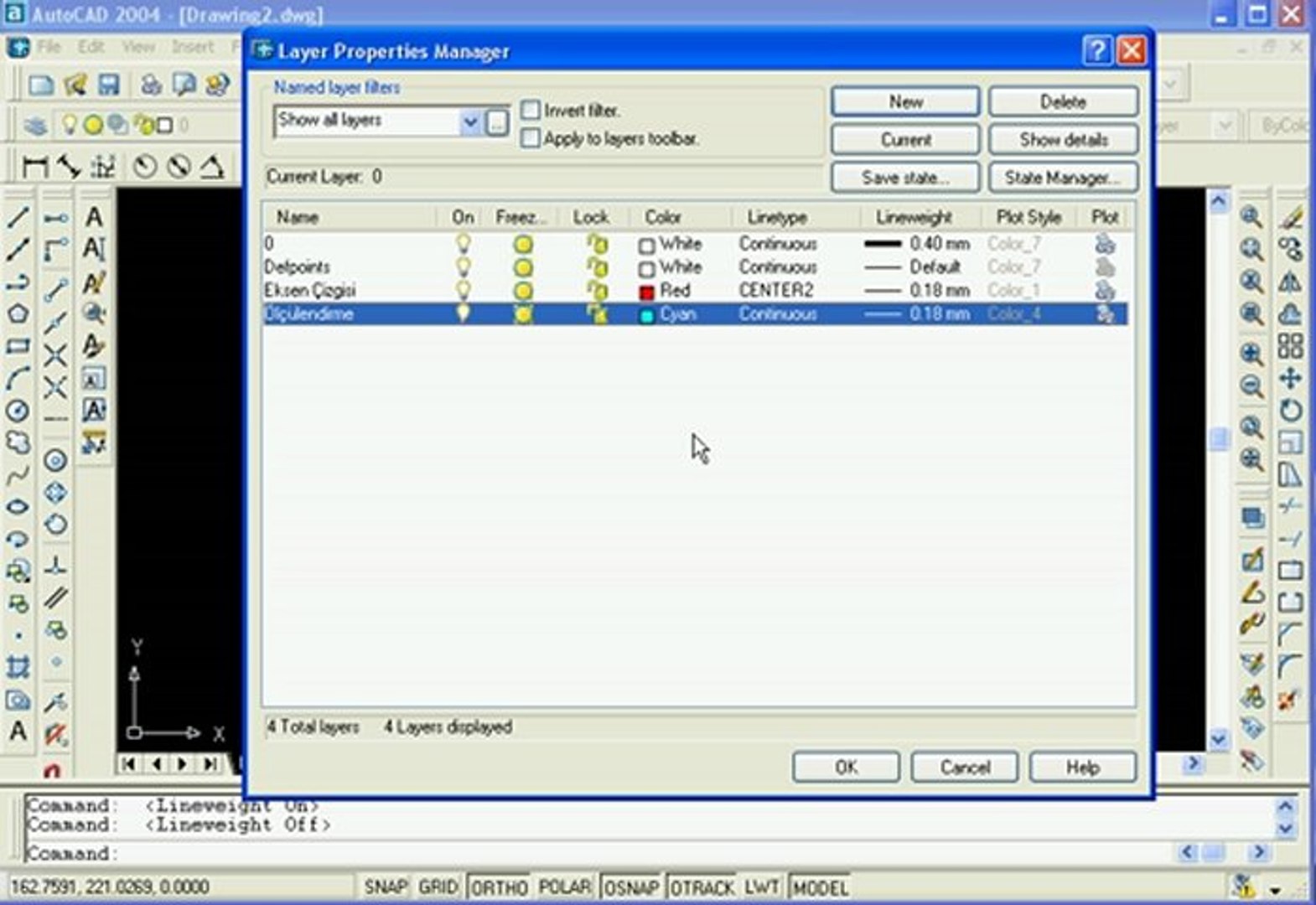Toggle On bulb for Eksen Çizgisi layer

pos(463,291)
